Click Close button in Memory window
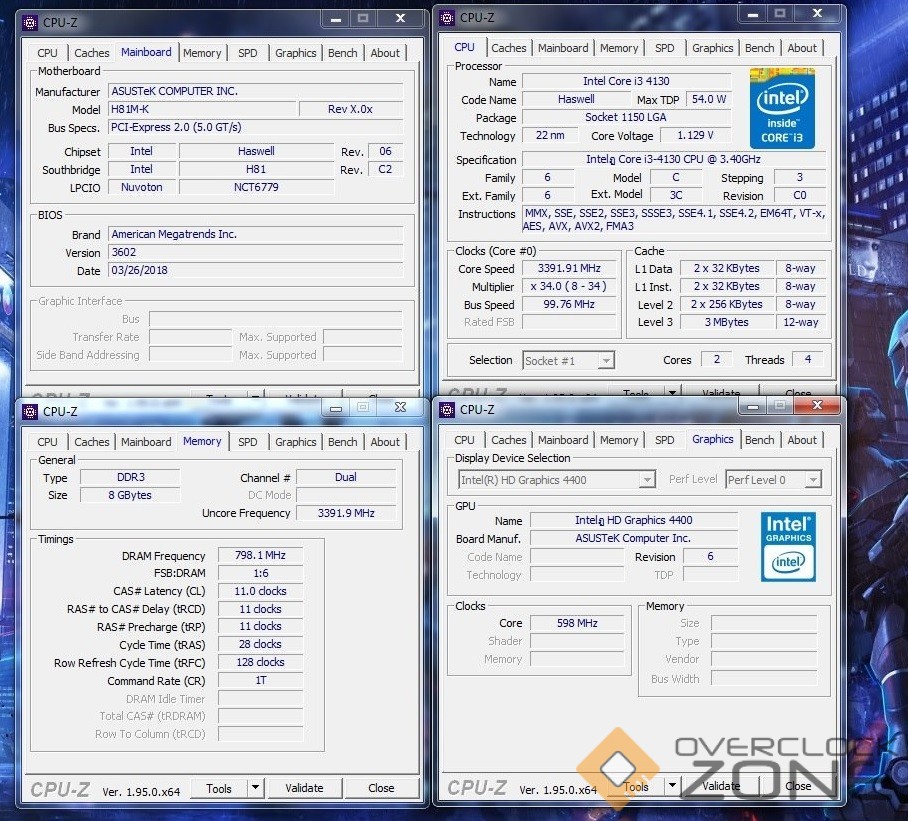Image resolution: width=908 pixels, height=821 pixels. point(381,788)
